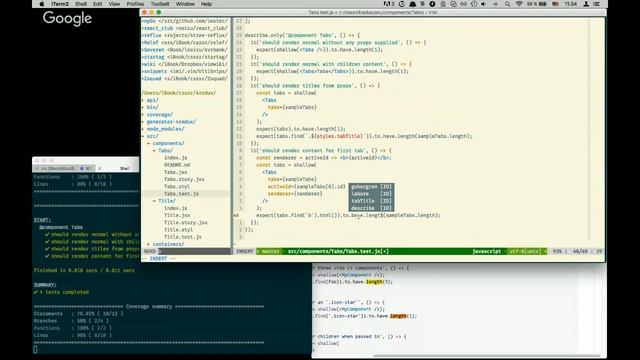Click the clock history menu bar icon
640x360 pixels.
(x=474, y=4)
